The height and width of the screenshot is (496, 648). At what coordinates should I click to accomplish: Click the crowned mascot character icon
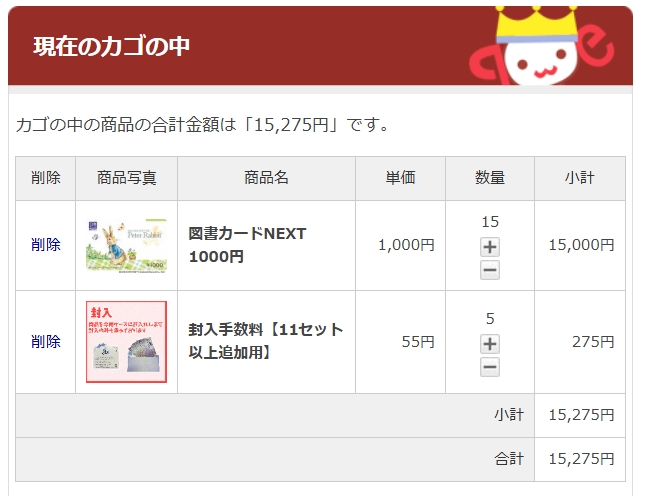pos(541,46)
